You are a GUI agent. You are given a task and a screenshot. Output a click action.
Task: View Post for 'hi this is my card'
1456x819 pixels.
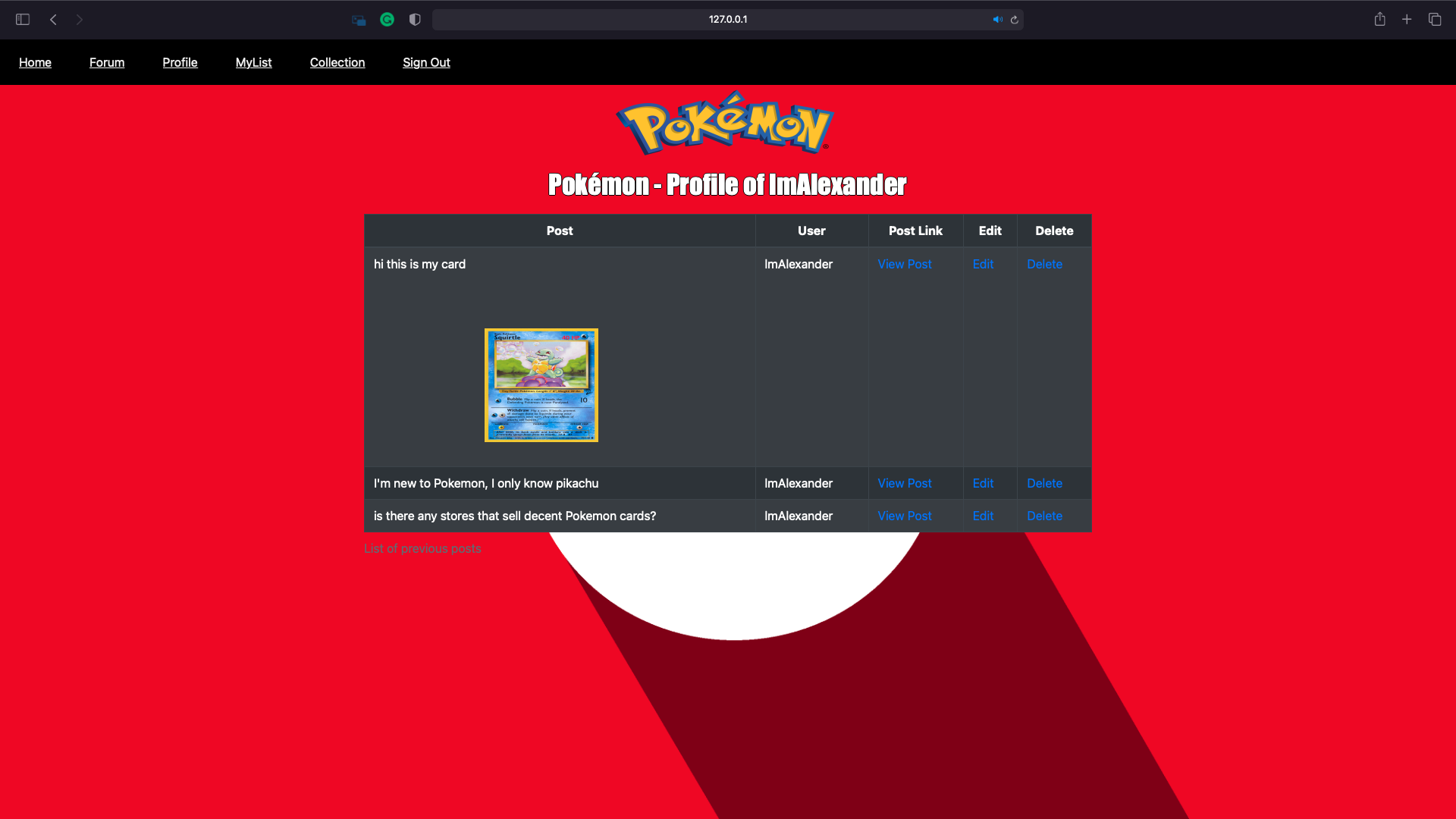tap(905, 264)
